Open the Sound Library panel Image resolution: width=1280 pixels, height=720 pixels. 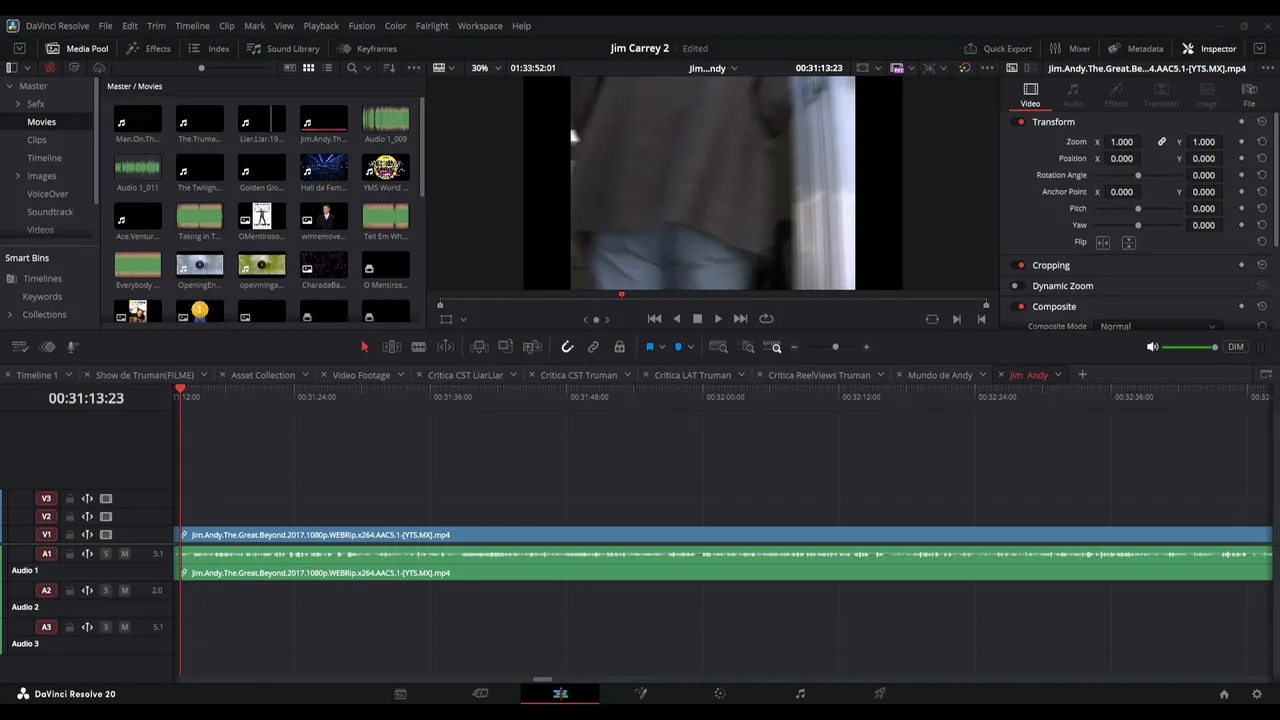(x=283, y=48)
